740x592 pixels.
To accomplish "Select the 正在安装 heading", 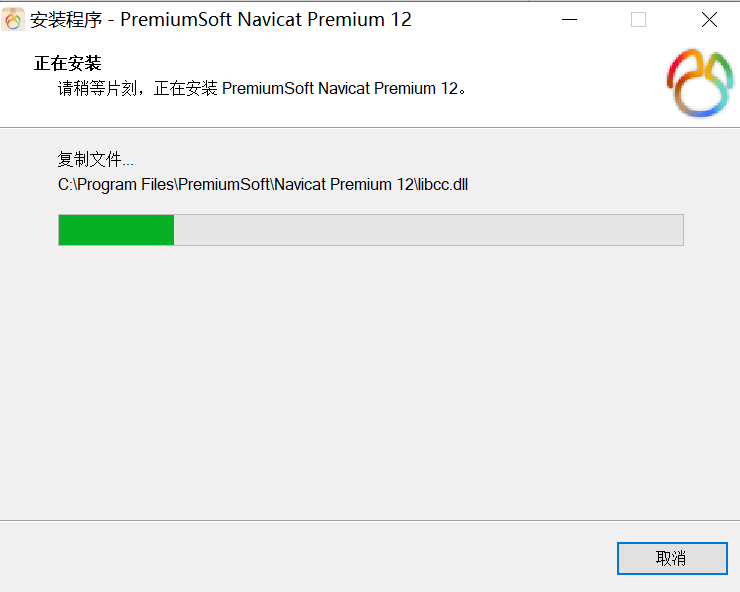I will (67, 63).
